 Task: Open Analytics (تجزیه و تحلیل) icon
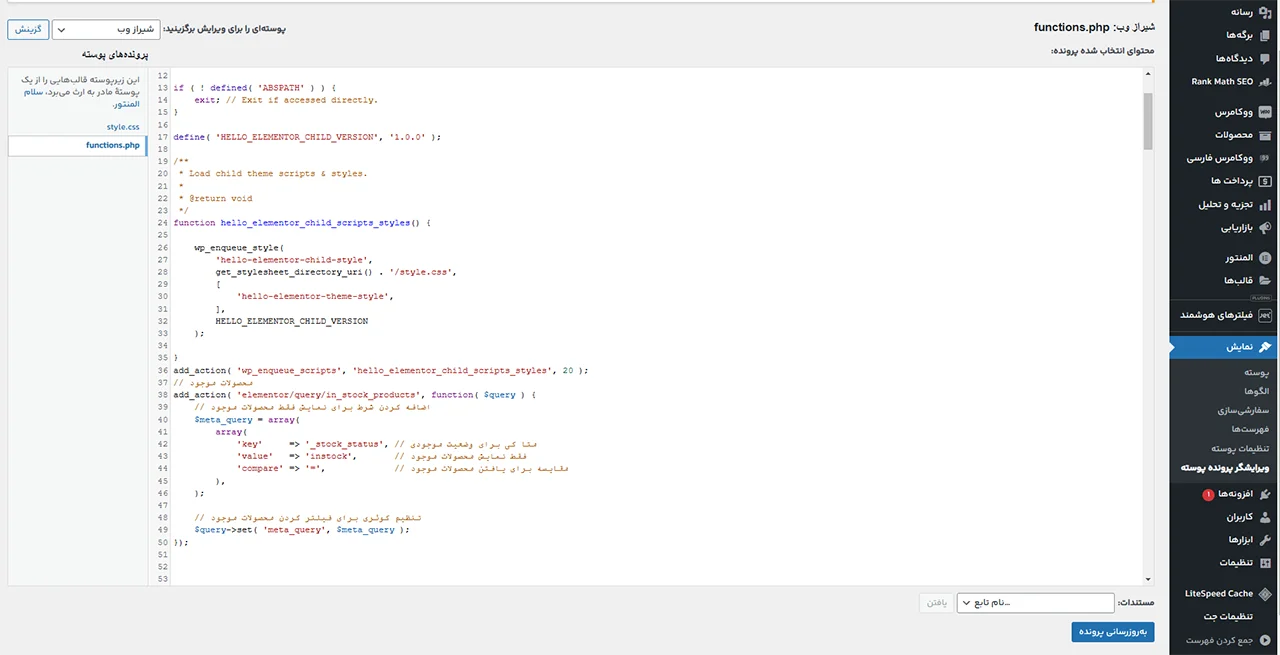click(x=1265, y=204)
